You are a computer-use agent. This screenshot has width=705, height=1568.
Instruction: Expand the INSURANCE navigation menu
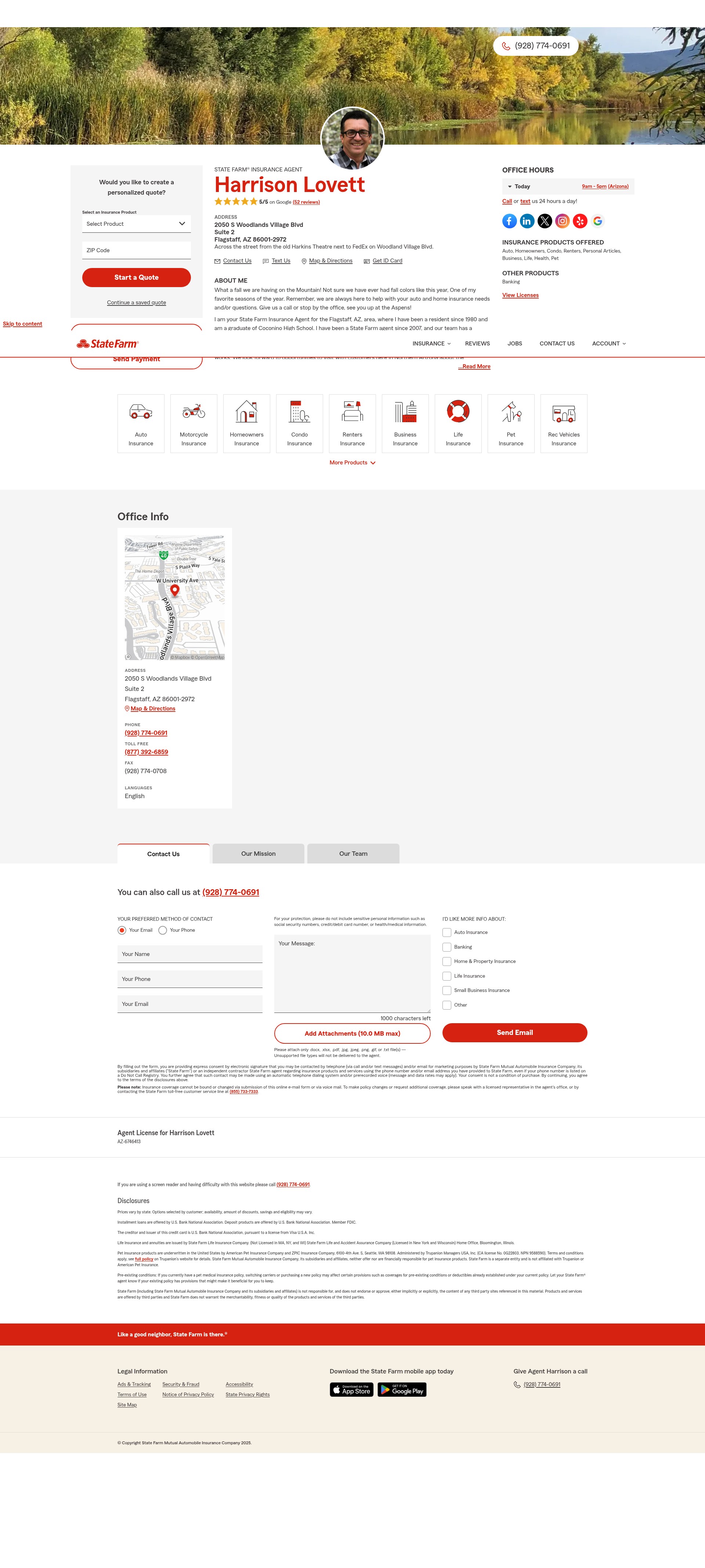pyautogui.click(x=432, y=344)
